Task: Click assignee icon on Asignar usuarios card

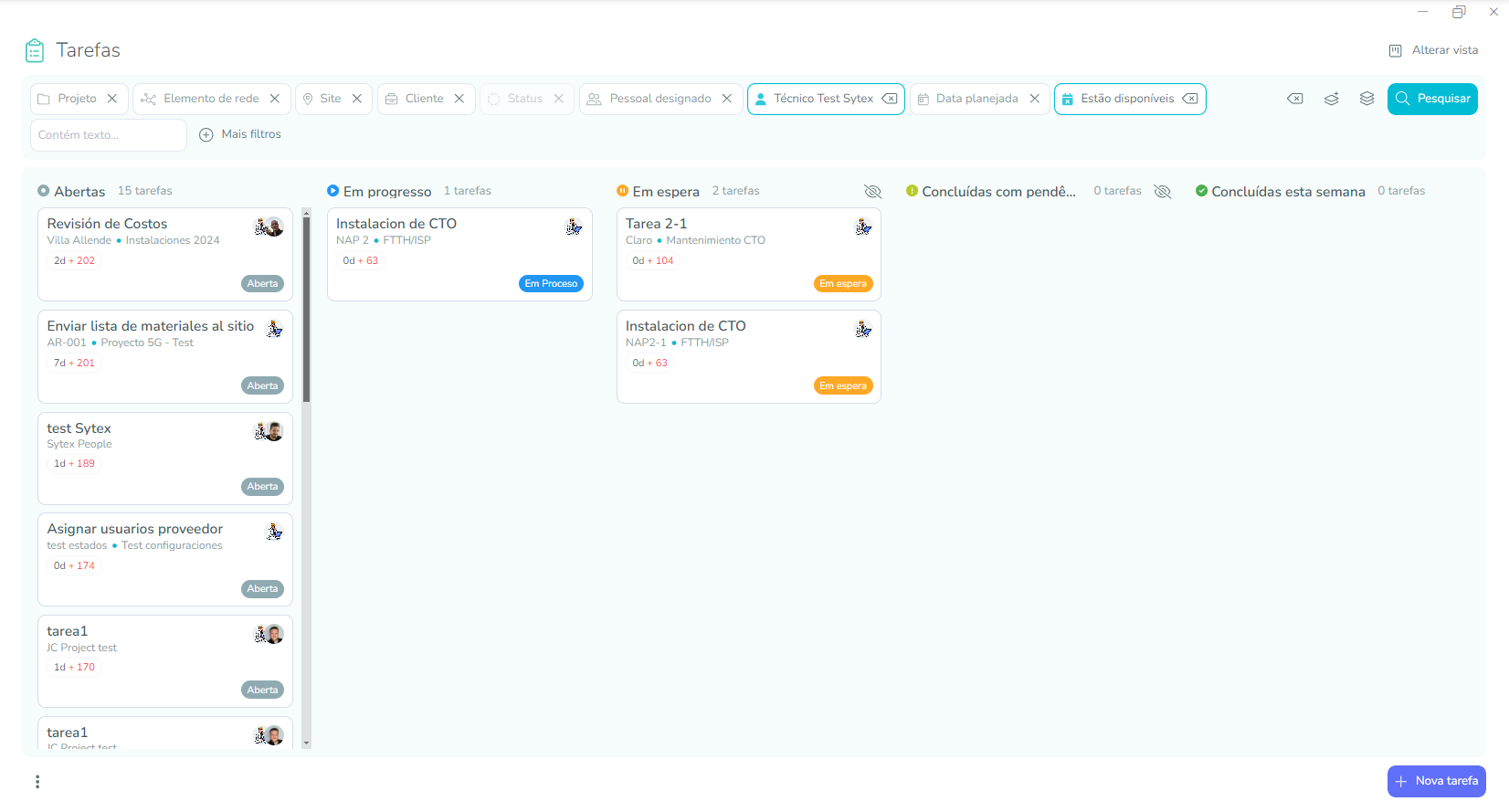Action: click(x=274, y=532)
